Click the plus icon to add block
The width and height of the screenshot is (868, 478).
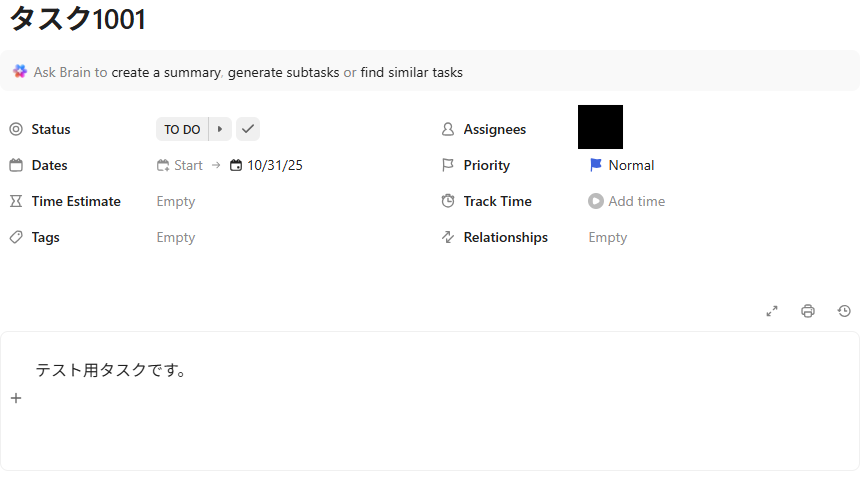pos(16,398)
